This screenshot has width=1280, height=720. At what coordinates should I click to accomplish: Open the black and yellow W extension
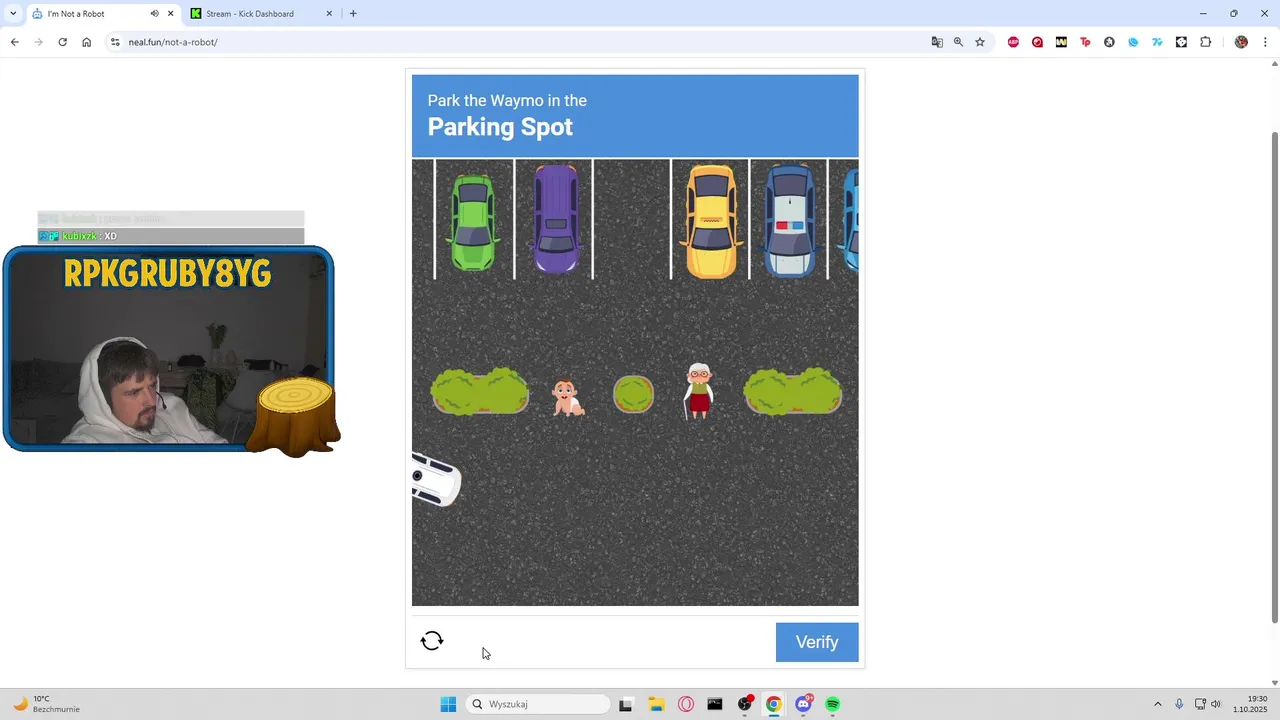tap(1061, 42)
